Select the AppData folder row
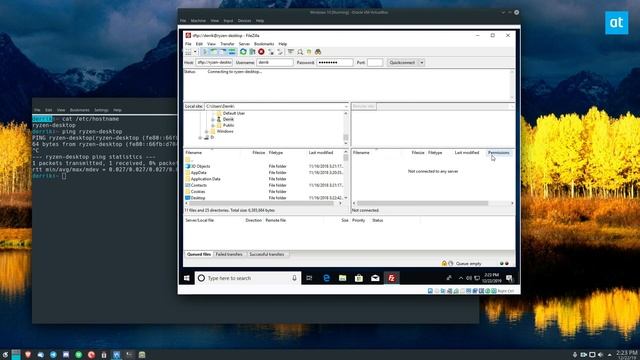Image resolution: width=640 pixels, height=360 pixels. pyautogui.click(x=264, y=173)
